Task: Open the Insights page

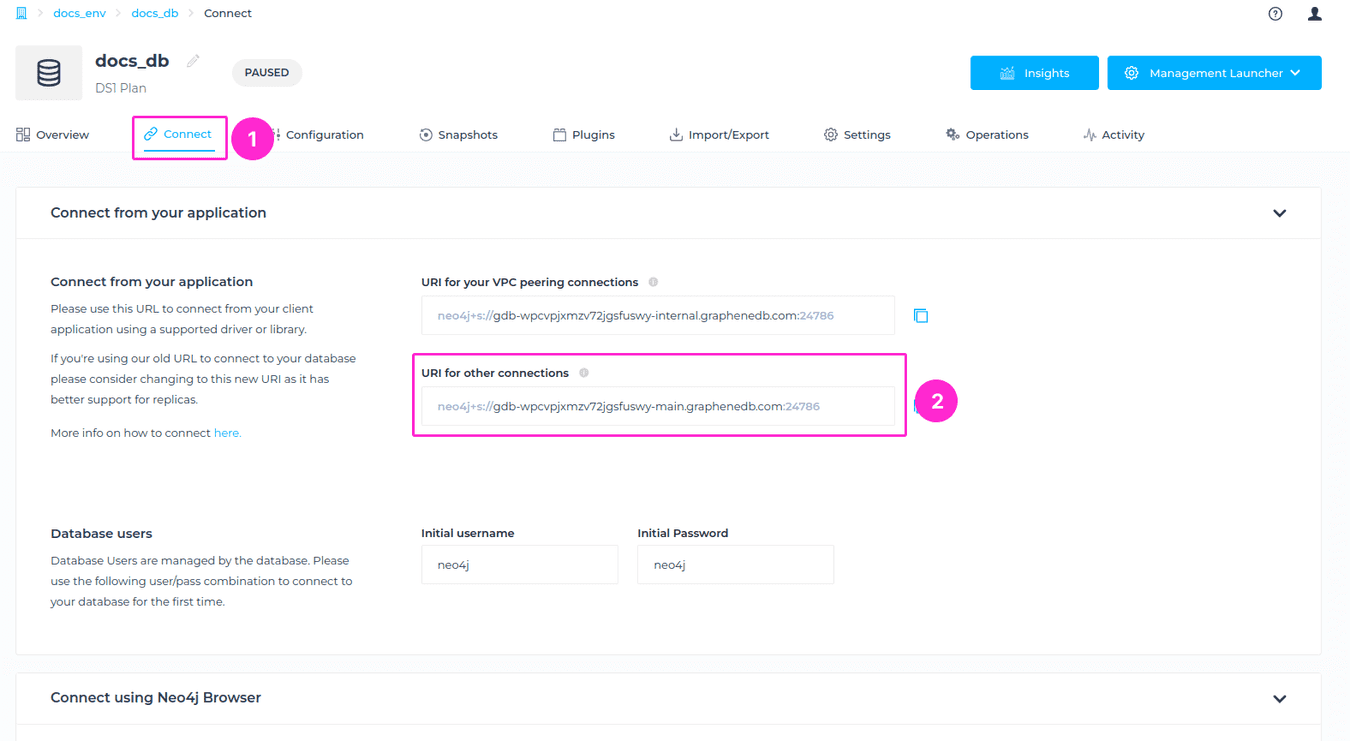Action: (1034, 73)
